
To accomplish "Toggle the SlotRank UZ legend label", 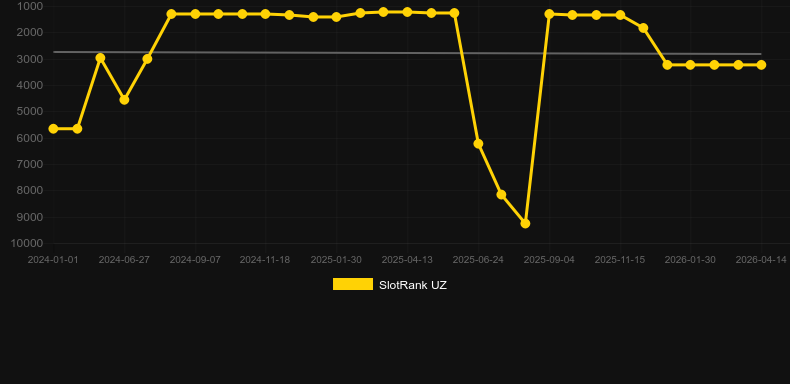I will pyautogui.click(x=413, y=285).
